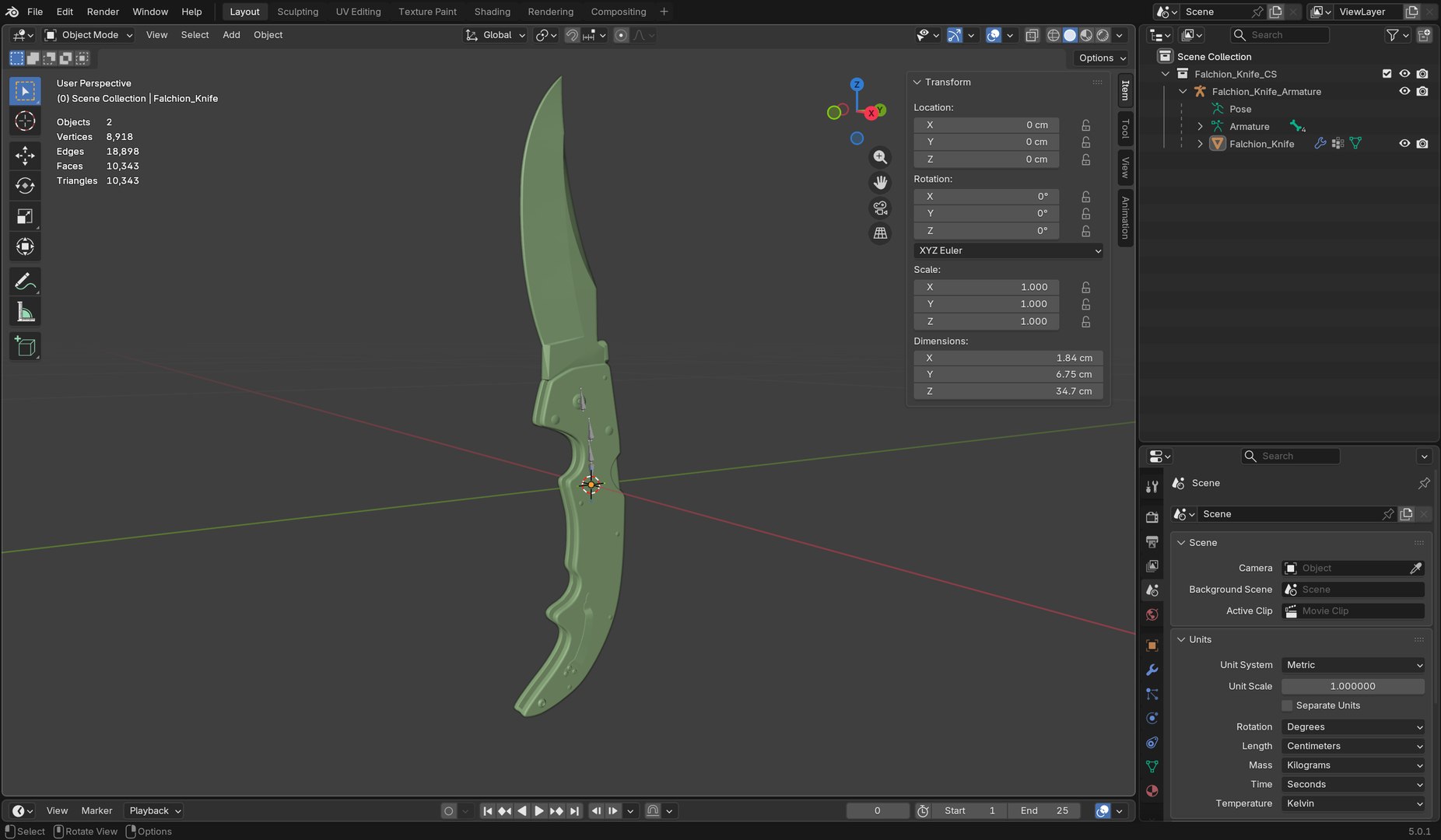Collapse the Transform panel

pyautogui.click(x=917, y=82)
